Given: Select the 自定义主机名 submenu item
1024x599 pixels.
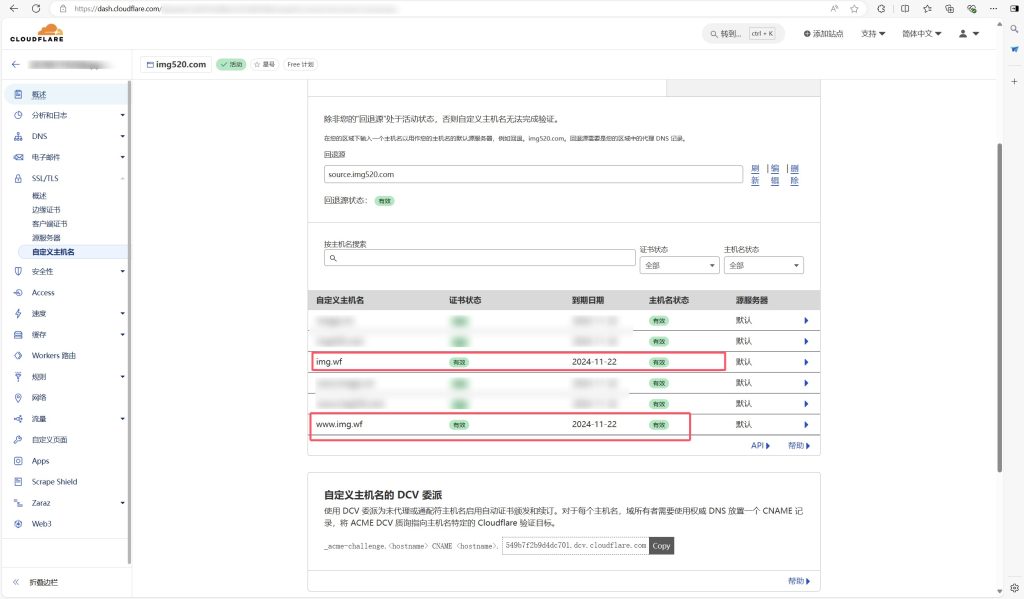Looking at the screenshot, I should [53, 252].
